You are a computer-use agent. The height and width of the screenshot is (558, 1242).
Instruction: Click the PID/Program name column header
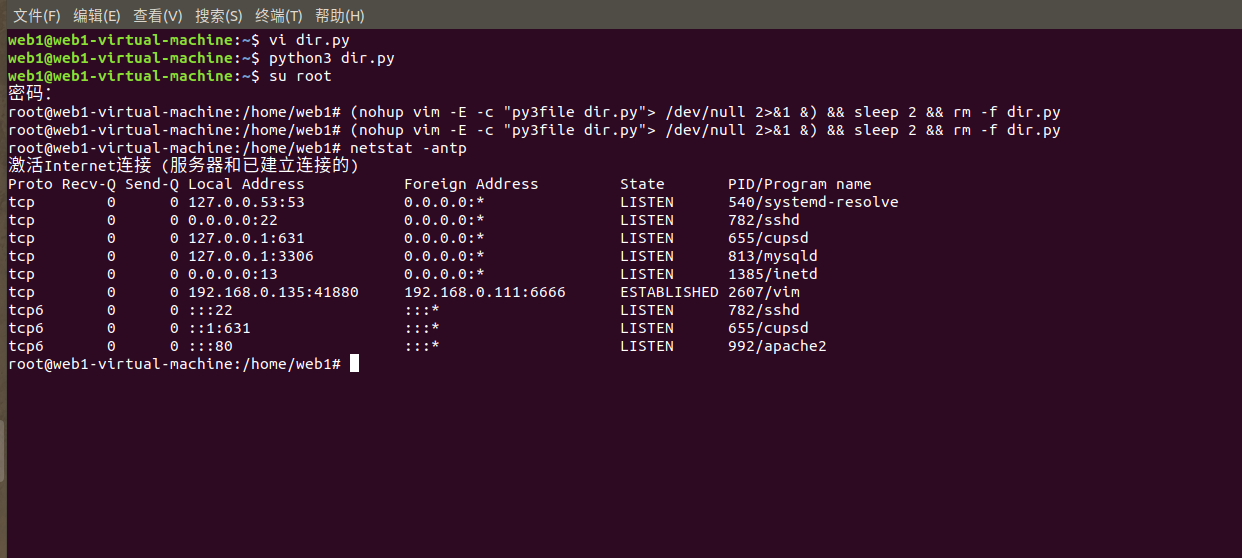coord(799,184)
